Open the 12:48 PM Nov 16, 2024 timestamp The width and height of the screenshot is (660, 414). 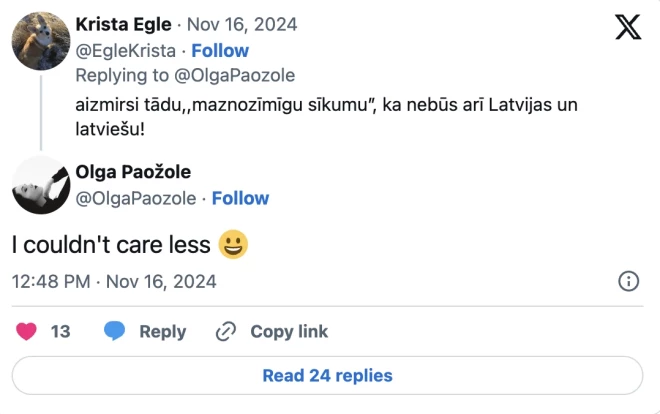(x=114, y=282)
